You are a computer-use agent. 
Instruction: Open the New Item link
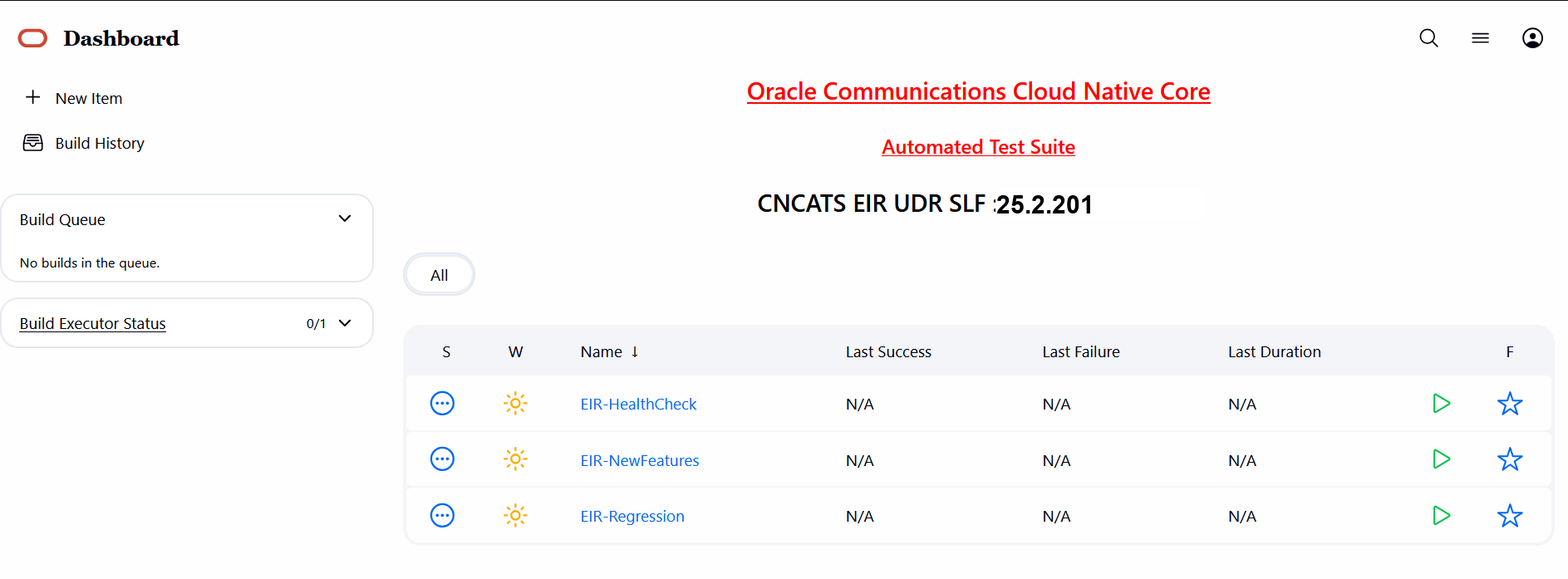click(89, 98)
